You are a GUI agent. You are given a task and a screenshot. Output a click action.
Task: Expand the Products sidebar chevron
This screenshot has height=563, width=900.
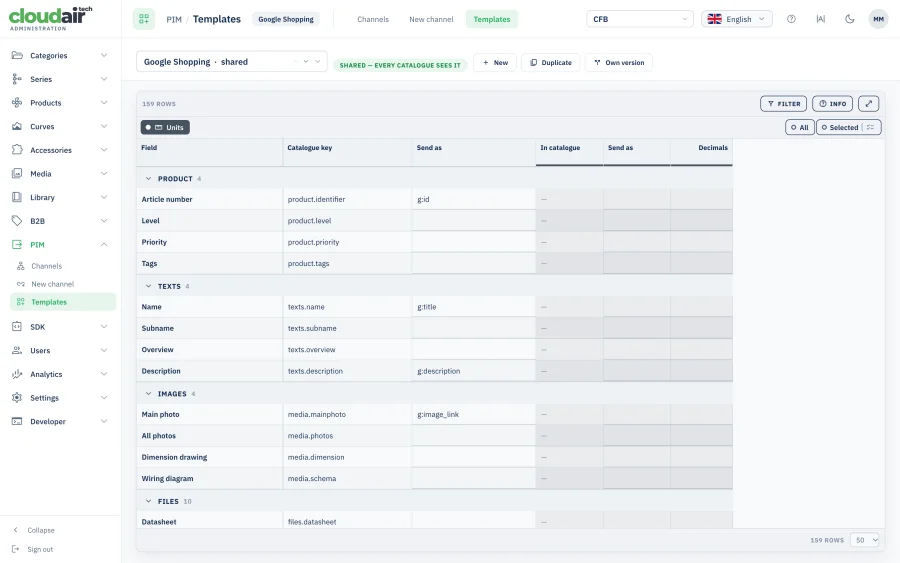coord(104,103)
